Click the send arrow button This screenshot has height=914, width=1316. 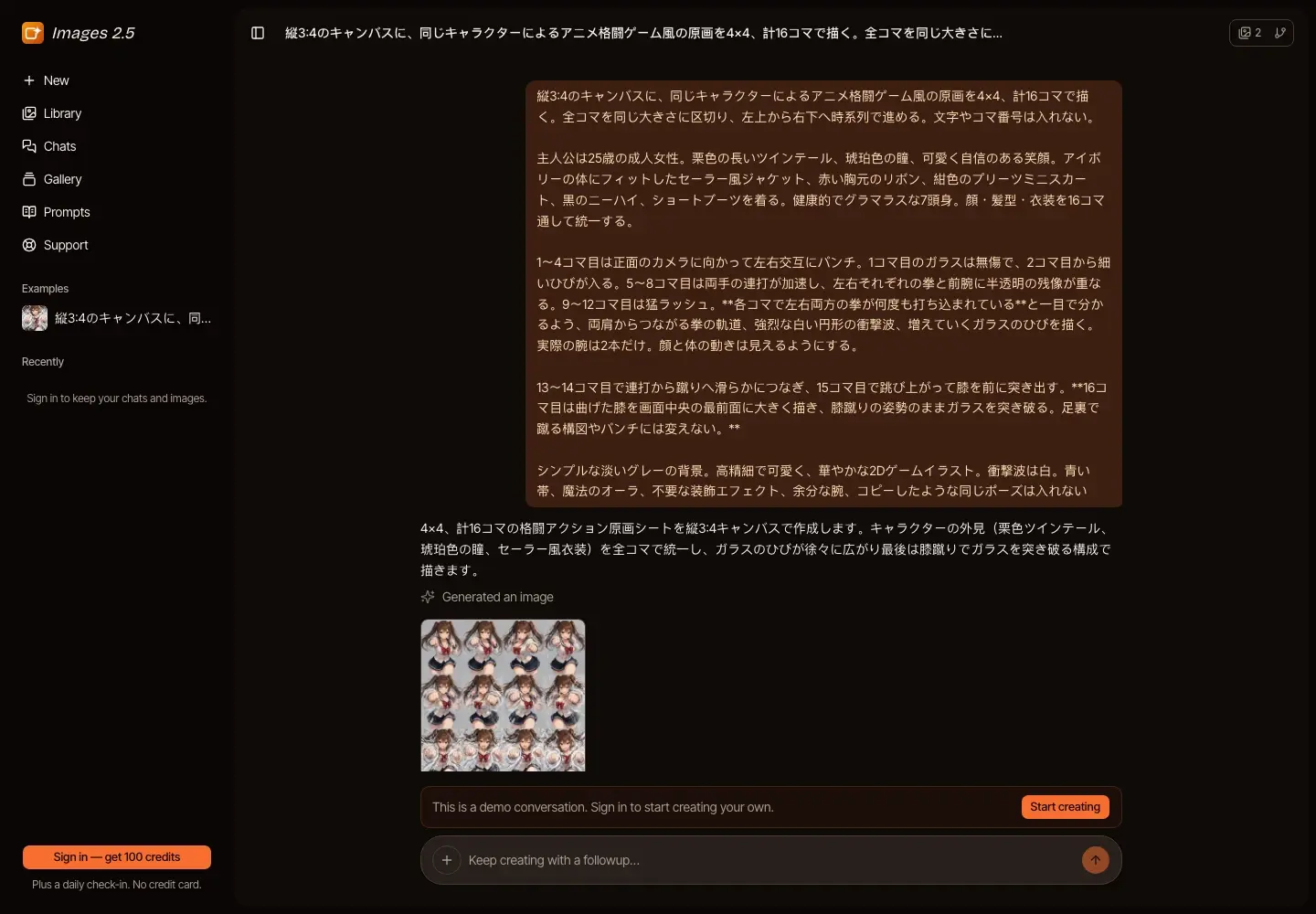coord(1096,860)
